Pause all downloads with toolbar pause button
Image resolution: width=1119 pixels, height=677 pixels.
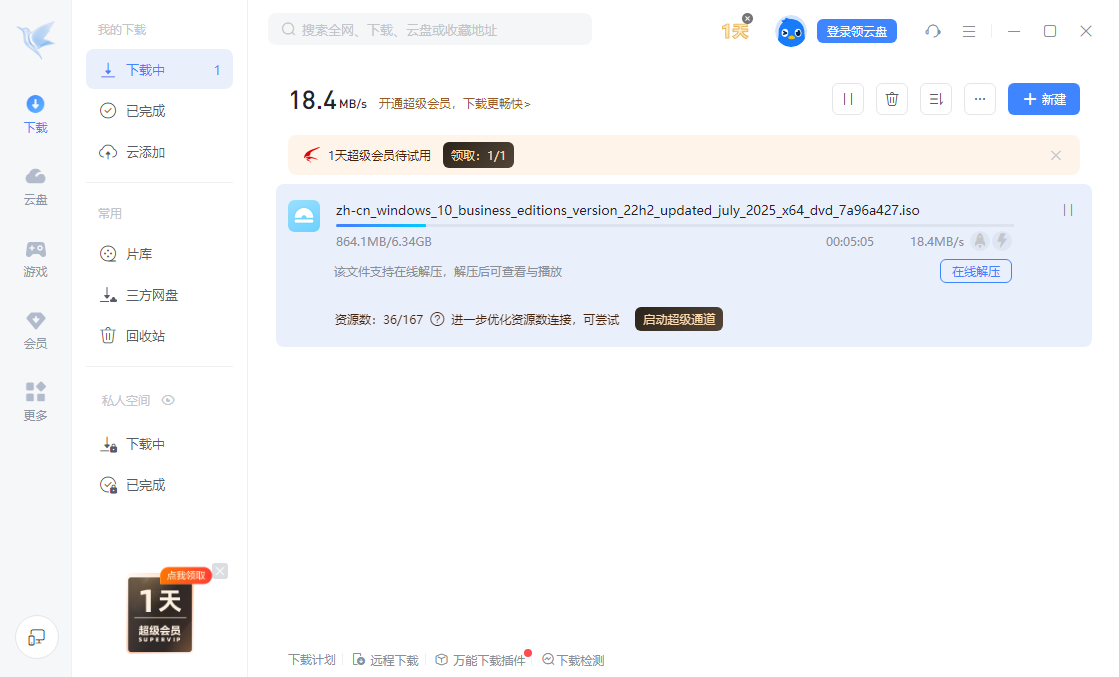(x=848, y=99)
